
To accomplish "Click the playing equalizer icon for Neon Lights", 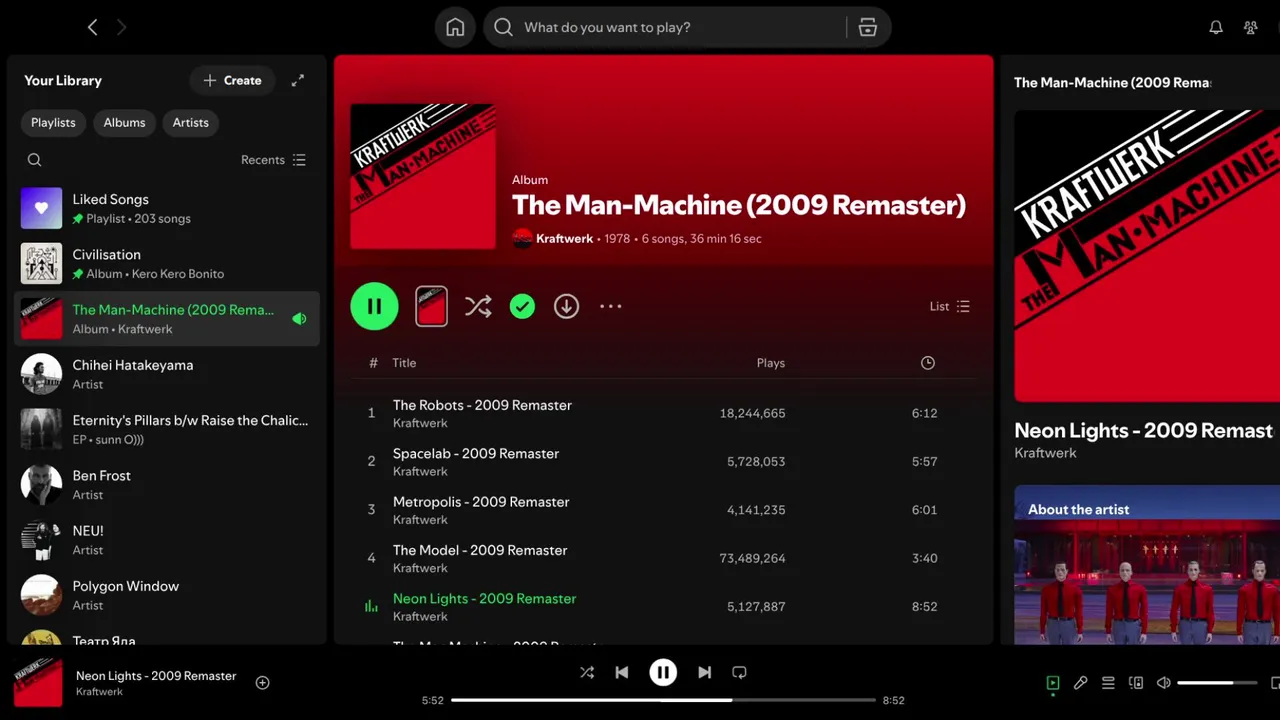I will click(x=371, y=607).
